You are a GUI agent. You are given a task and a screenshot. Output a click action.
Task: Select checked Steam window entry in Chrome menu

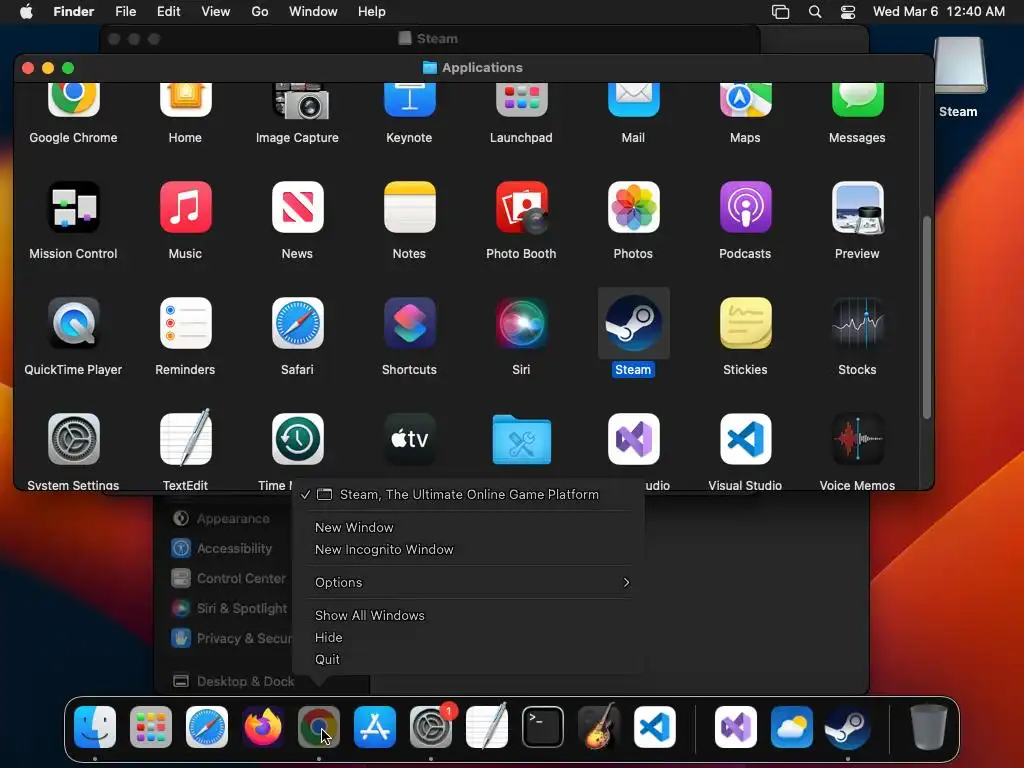tap(468, 494)
